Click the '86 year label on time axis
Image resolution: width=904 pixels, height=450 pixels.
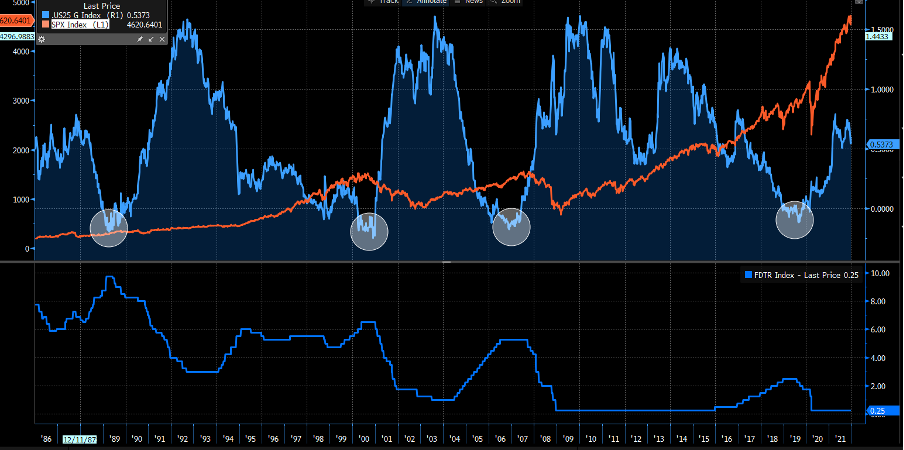(46, 439)
